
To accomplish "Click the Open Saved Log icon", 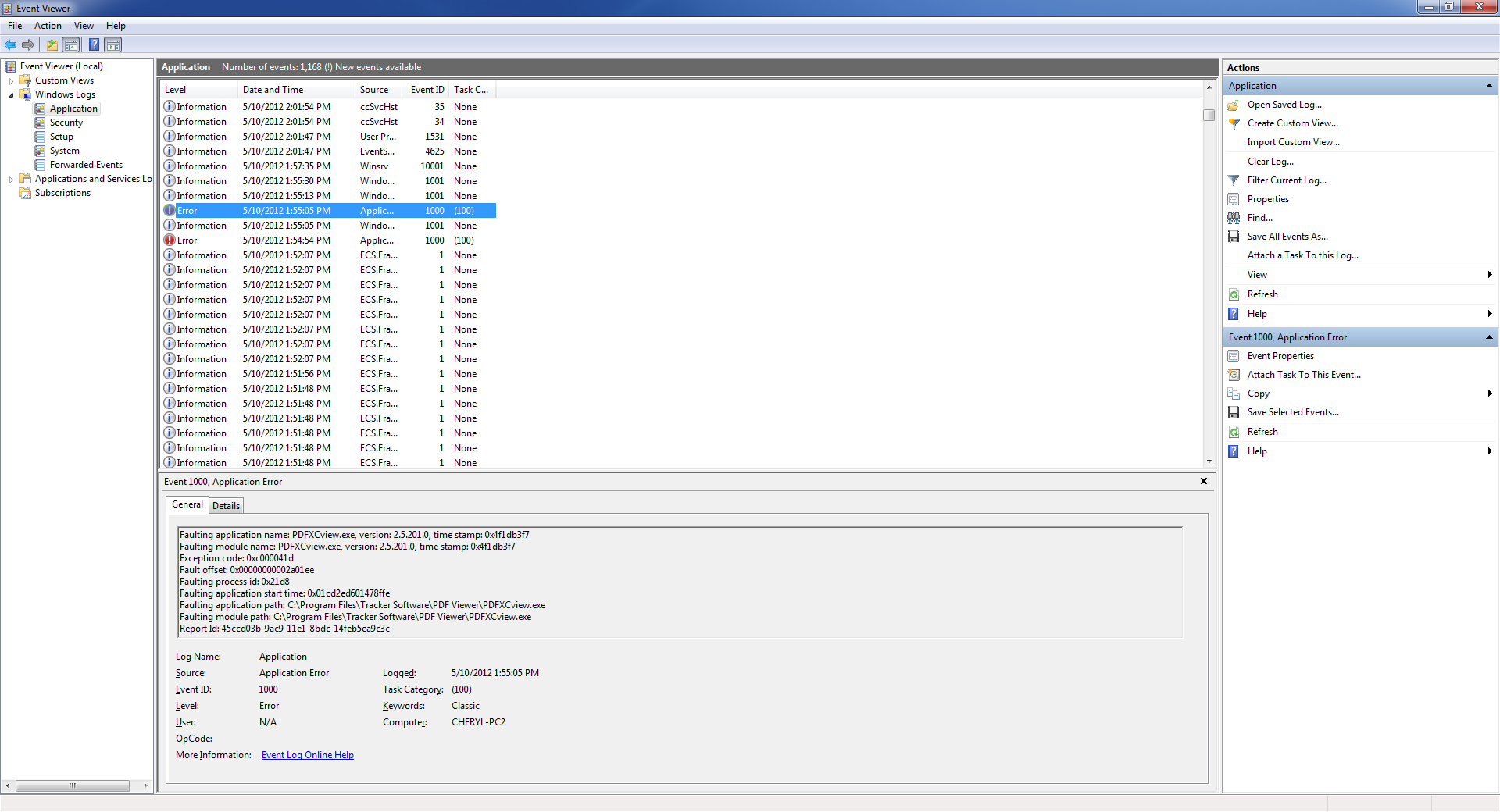I will click(1234, 105).
